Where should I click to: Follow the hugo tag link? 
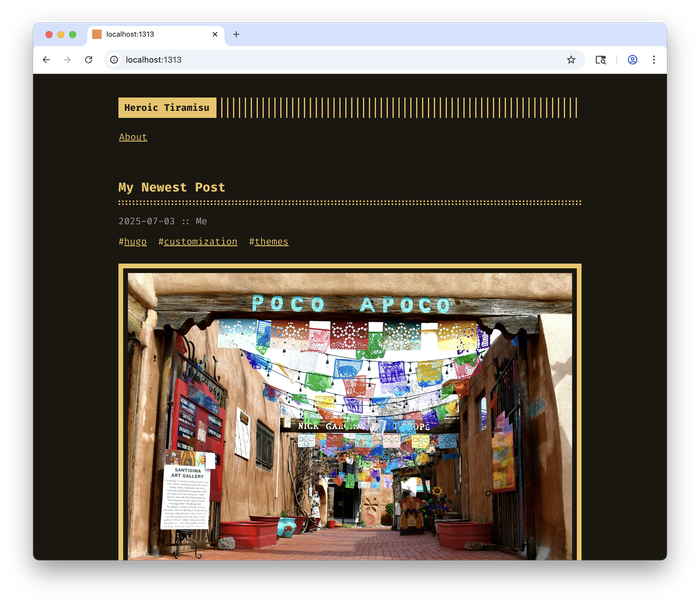pyautogui.click(x=135, y=242)
